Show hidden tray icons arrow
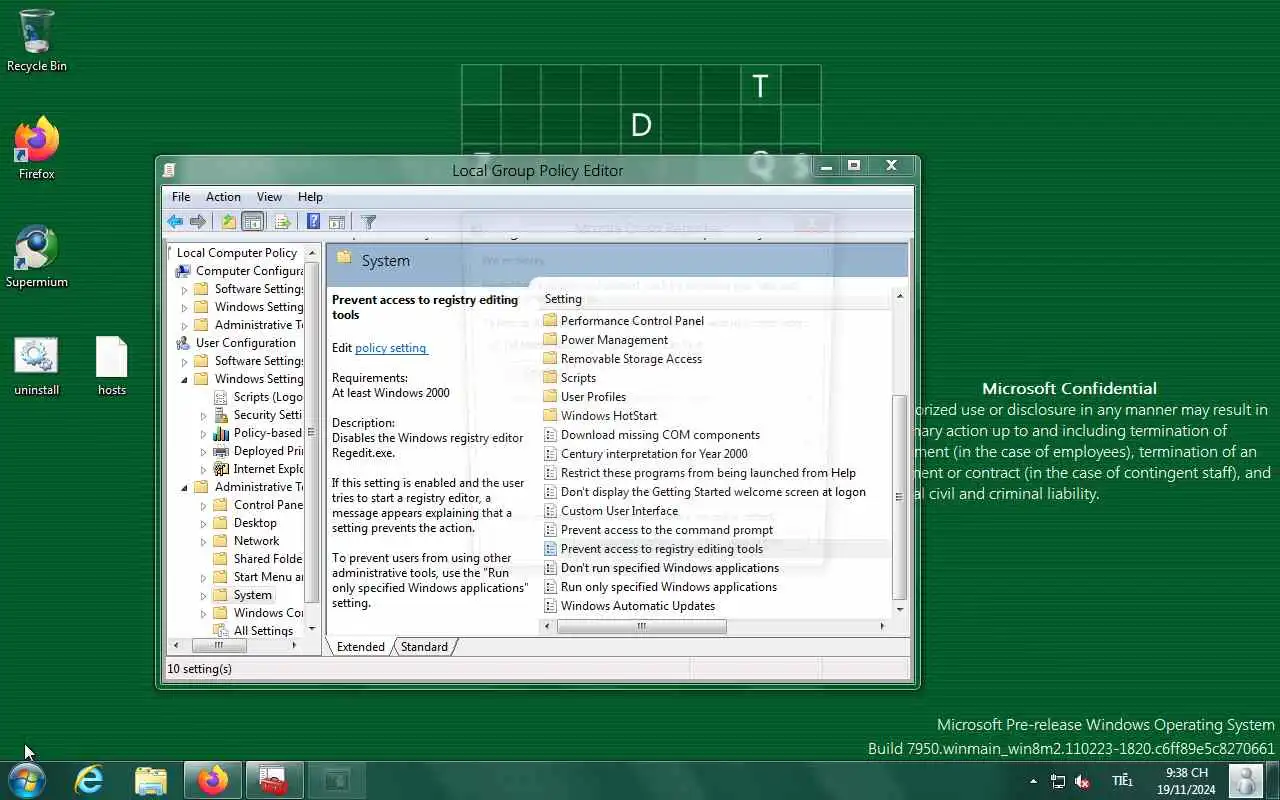This screenshot has width=1280, height=800. tap(1033, 781)
